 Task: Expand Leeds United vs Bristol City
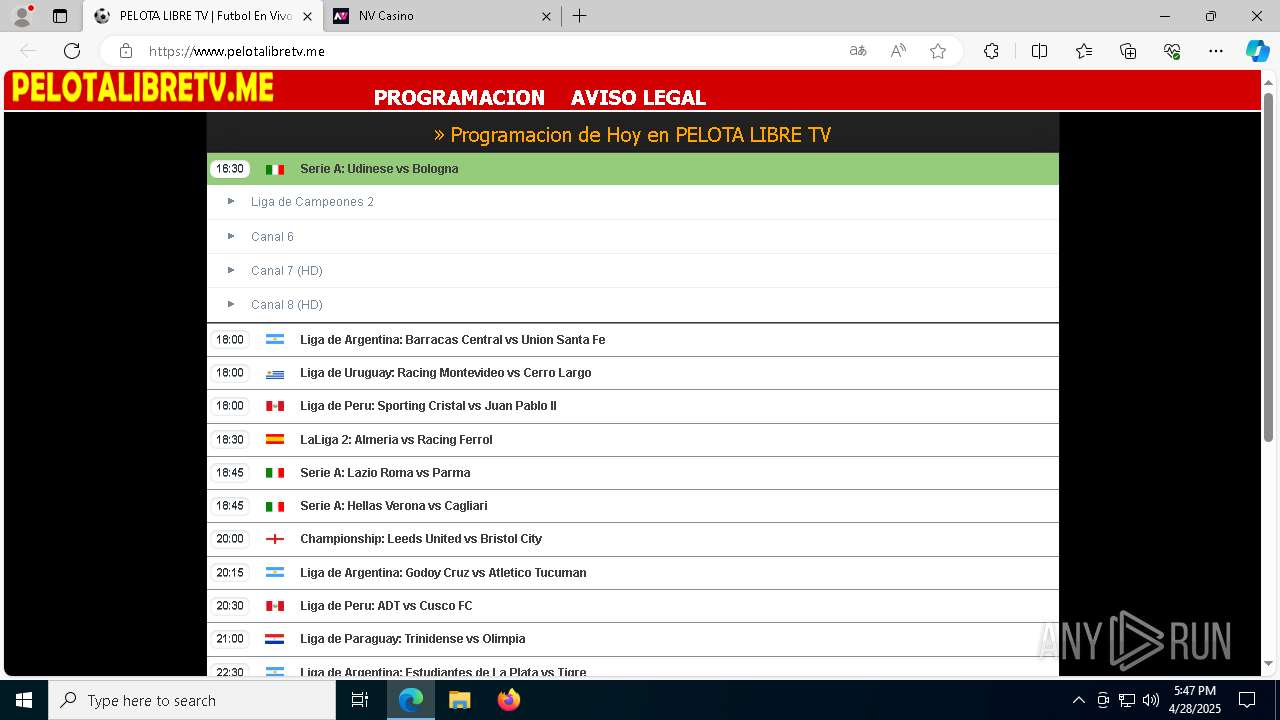[x=632, y=539]
